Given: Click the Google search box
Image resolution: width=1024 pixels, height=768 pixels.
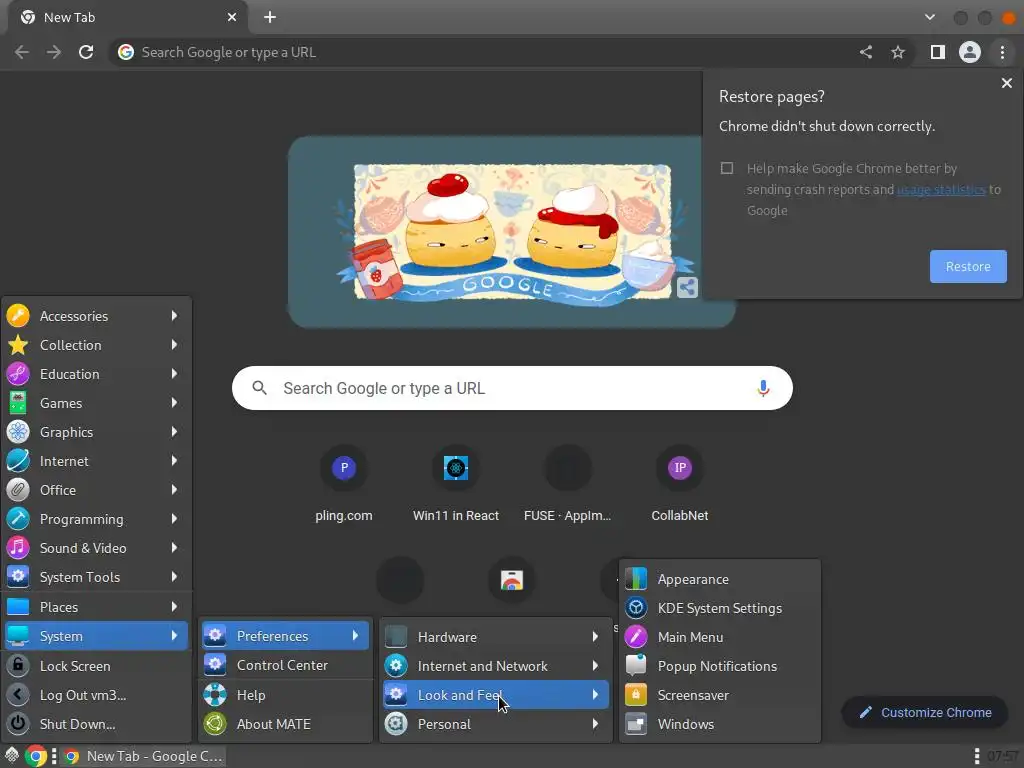Looking at the screenshot, I should [512, 389].
